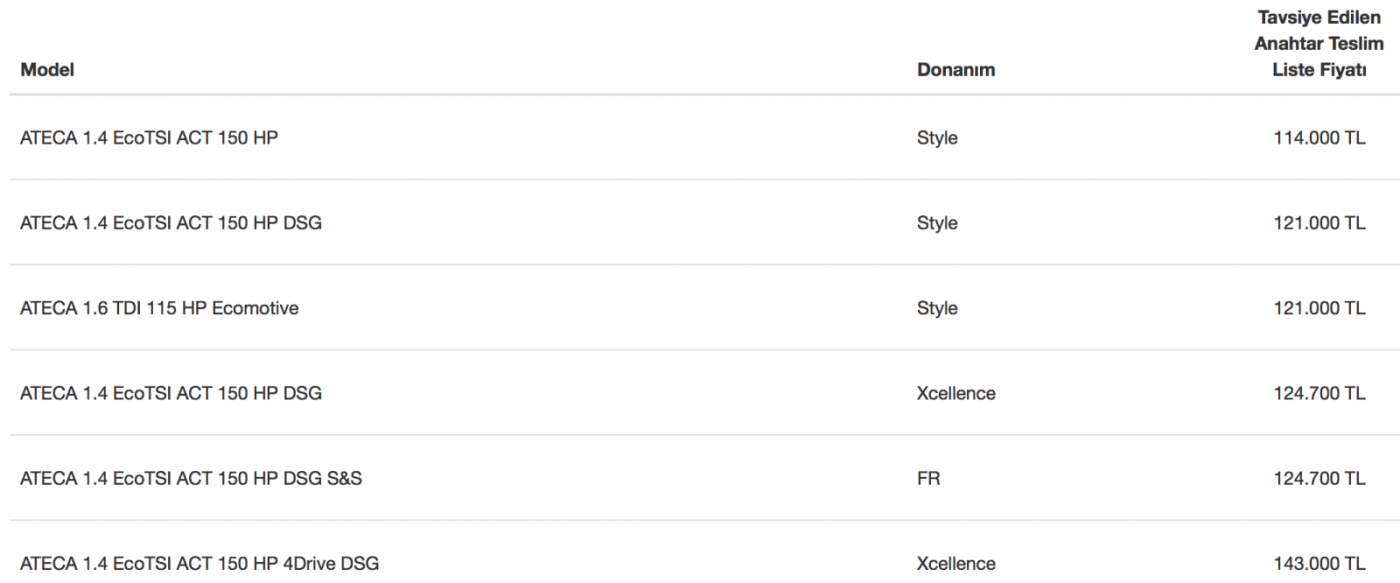Click the 124.700 TL price in the FR row

tap(1319, 478)
